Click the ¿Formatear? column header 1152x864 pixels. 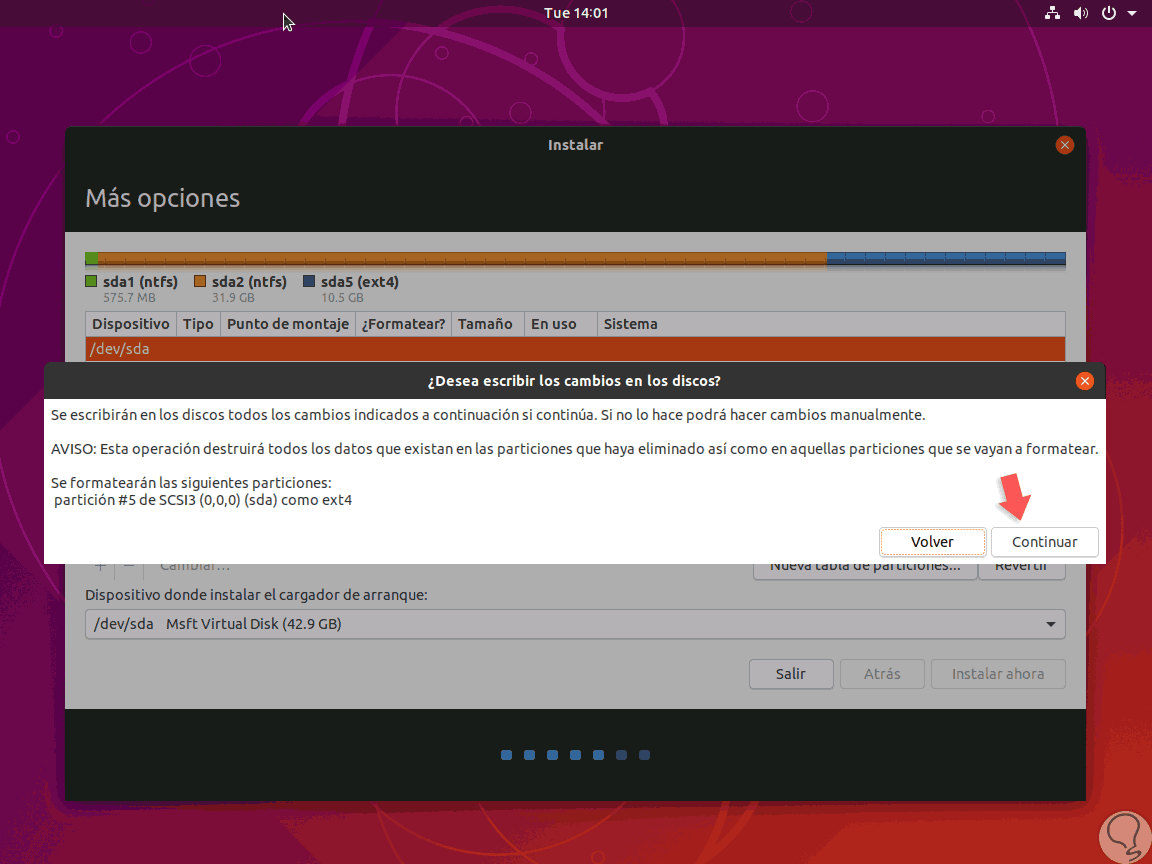tap(403, 324)
